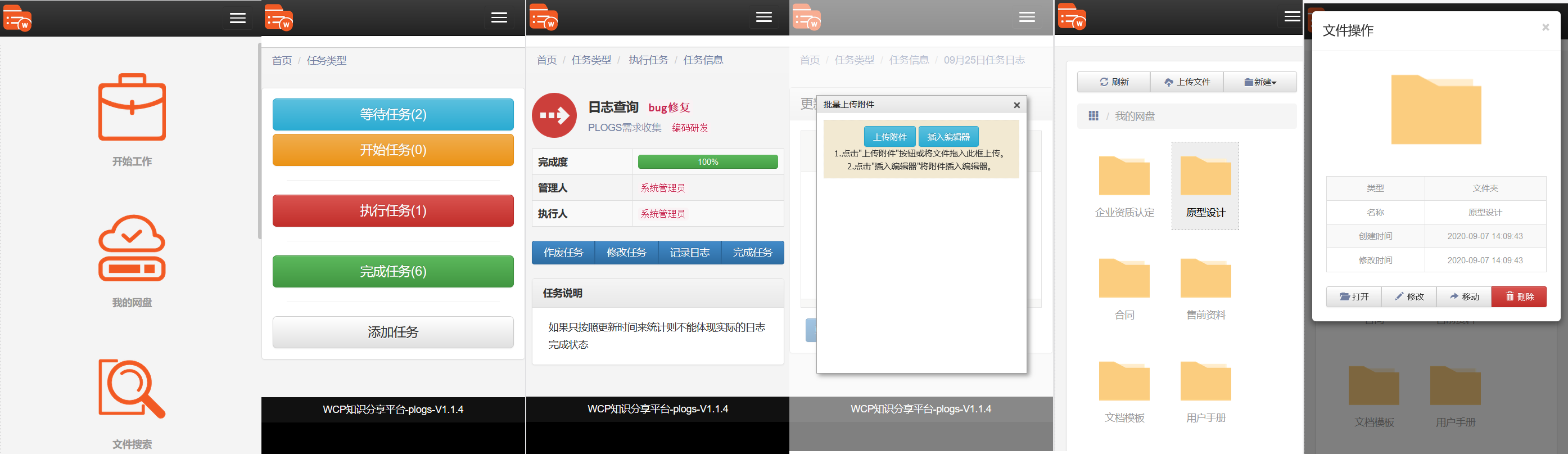Open the 文件搜索 magnifier icon
1568x454 pixels.
click(x=132, y=389)
